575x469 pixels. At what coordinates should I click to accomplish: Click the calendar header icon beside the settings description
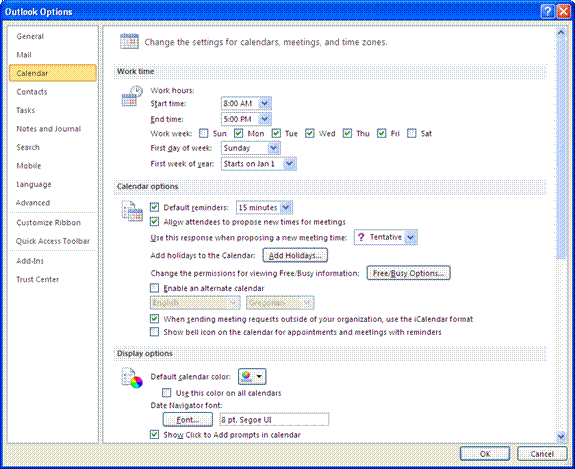[x=129, y=41]
